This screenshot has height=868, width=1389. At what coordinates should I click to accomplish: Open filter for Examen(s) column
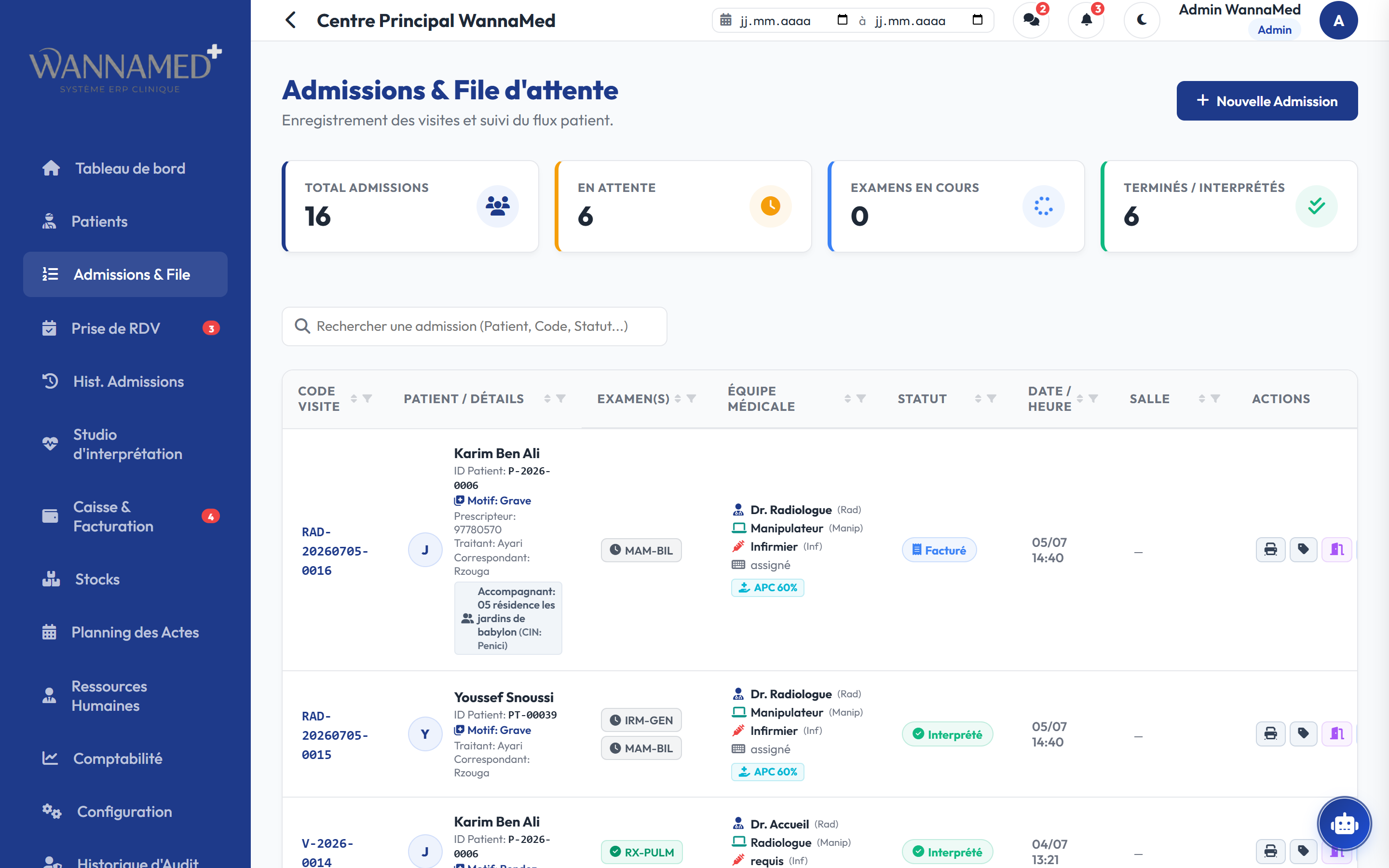(691, 398)
